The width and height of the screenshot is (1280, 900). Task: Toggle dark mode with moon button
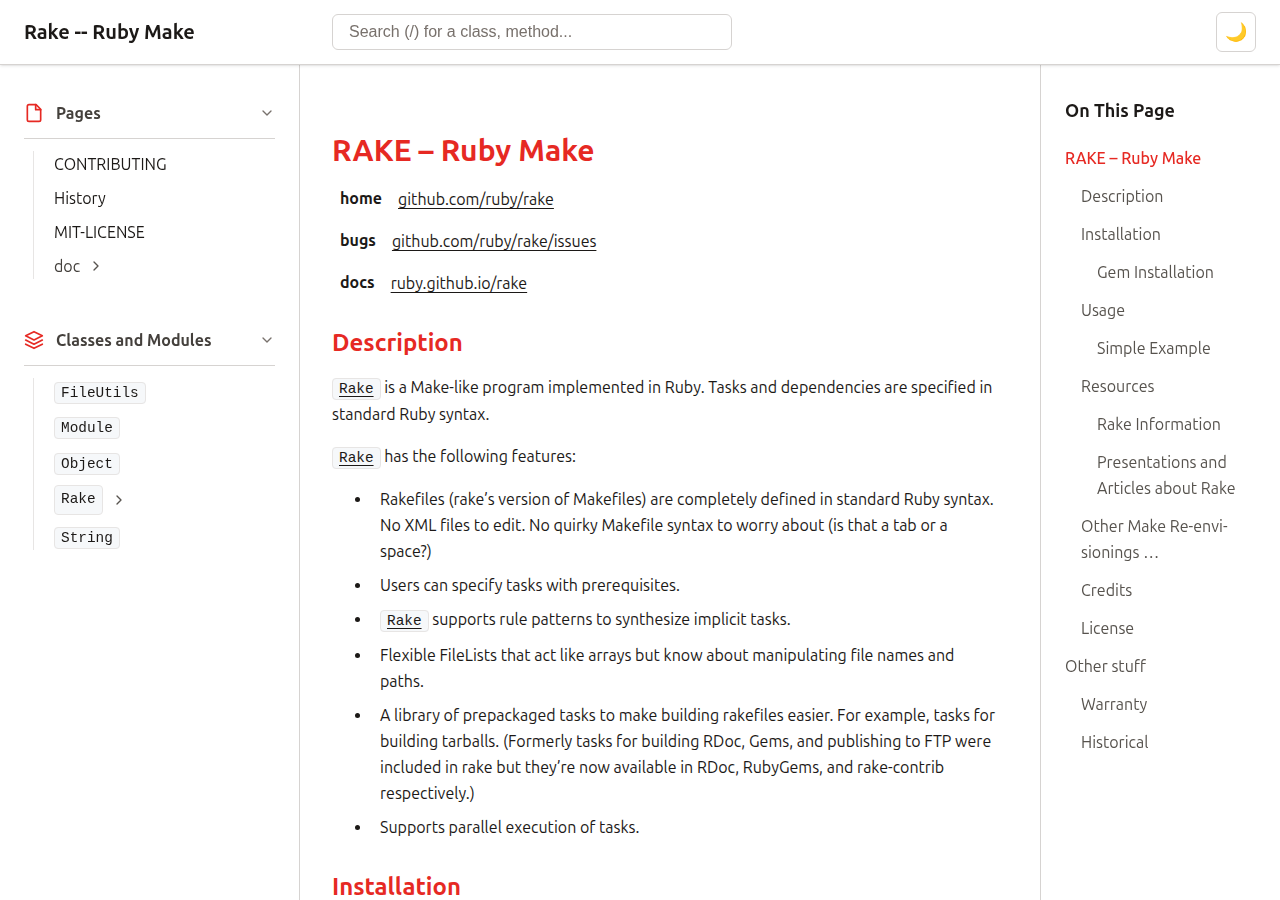pyautogui.click(x=1235, y=32)
